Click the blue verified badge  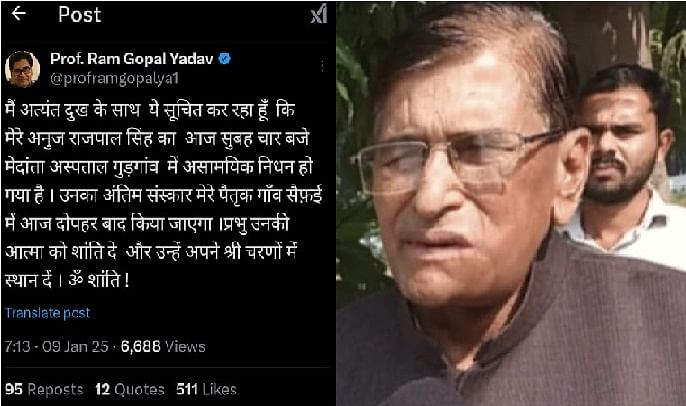click(224, 59)
